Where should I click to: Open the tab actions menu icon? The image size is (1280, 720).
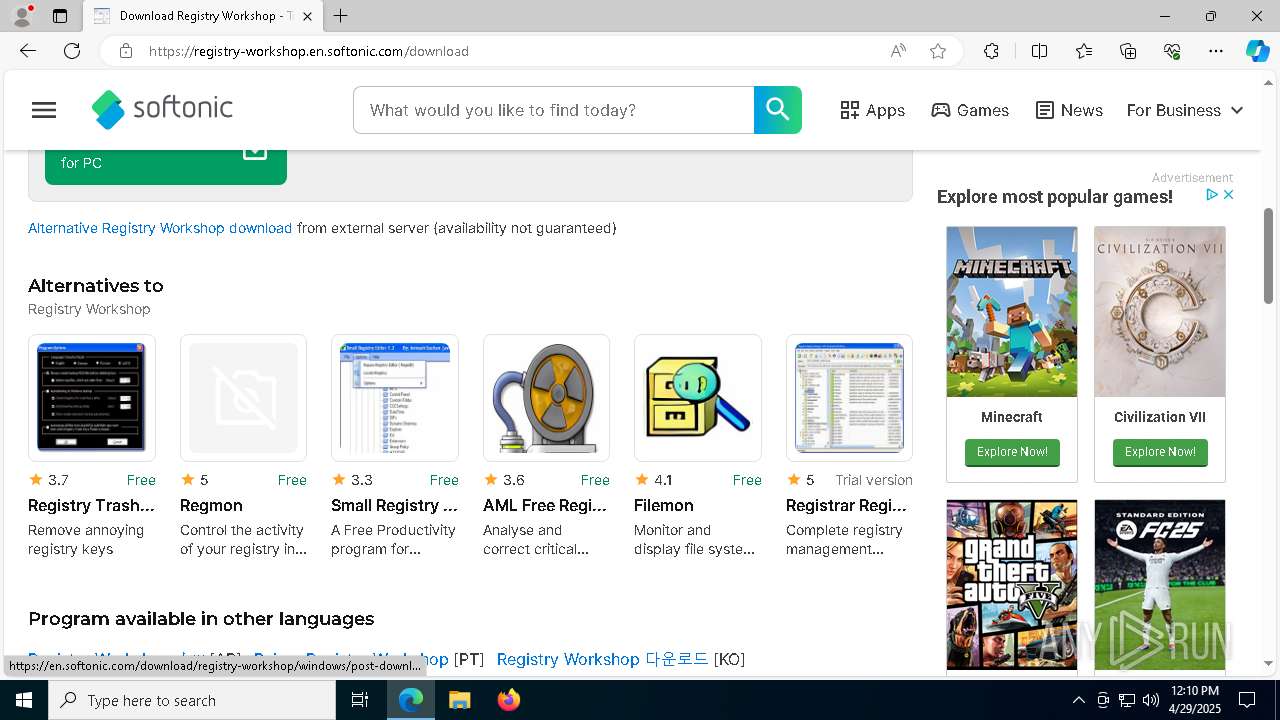point(60,16)
